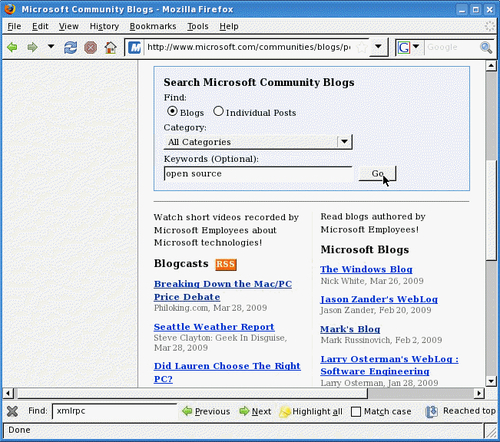Click the Done status bar text
Screen dimensions: 500x442
19,430
